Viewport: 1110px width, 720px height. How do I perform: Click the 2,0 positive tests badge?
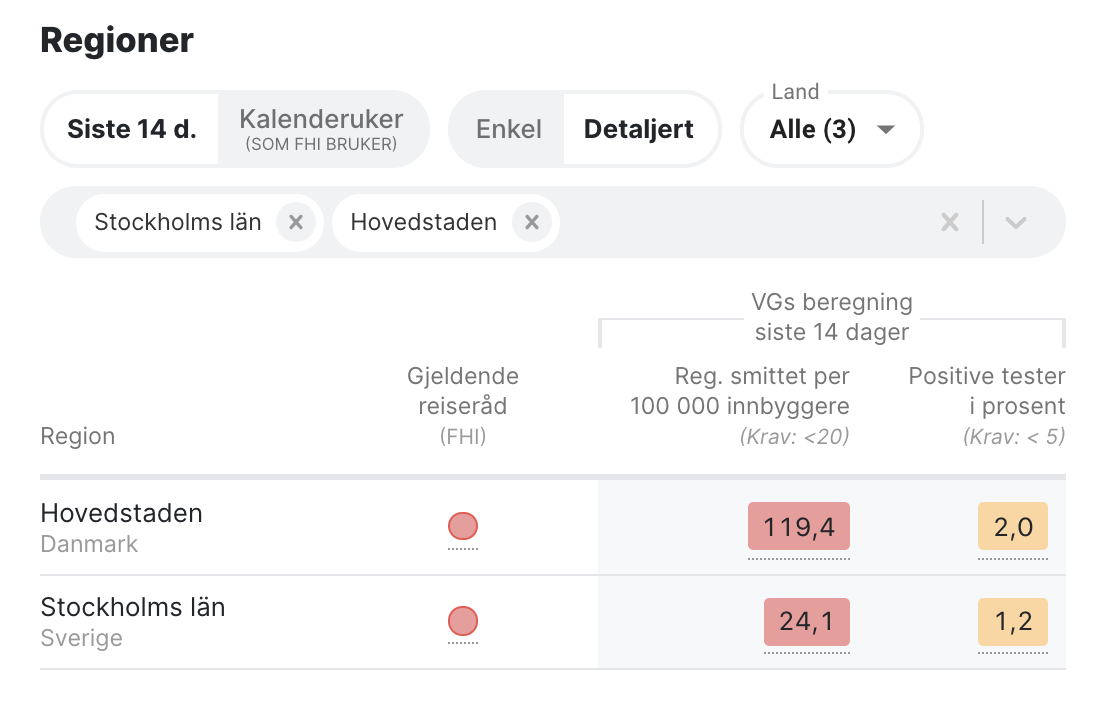click(x=1013, y=526)
